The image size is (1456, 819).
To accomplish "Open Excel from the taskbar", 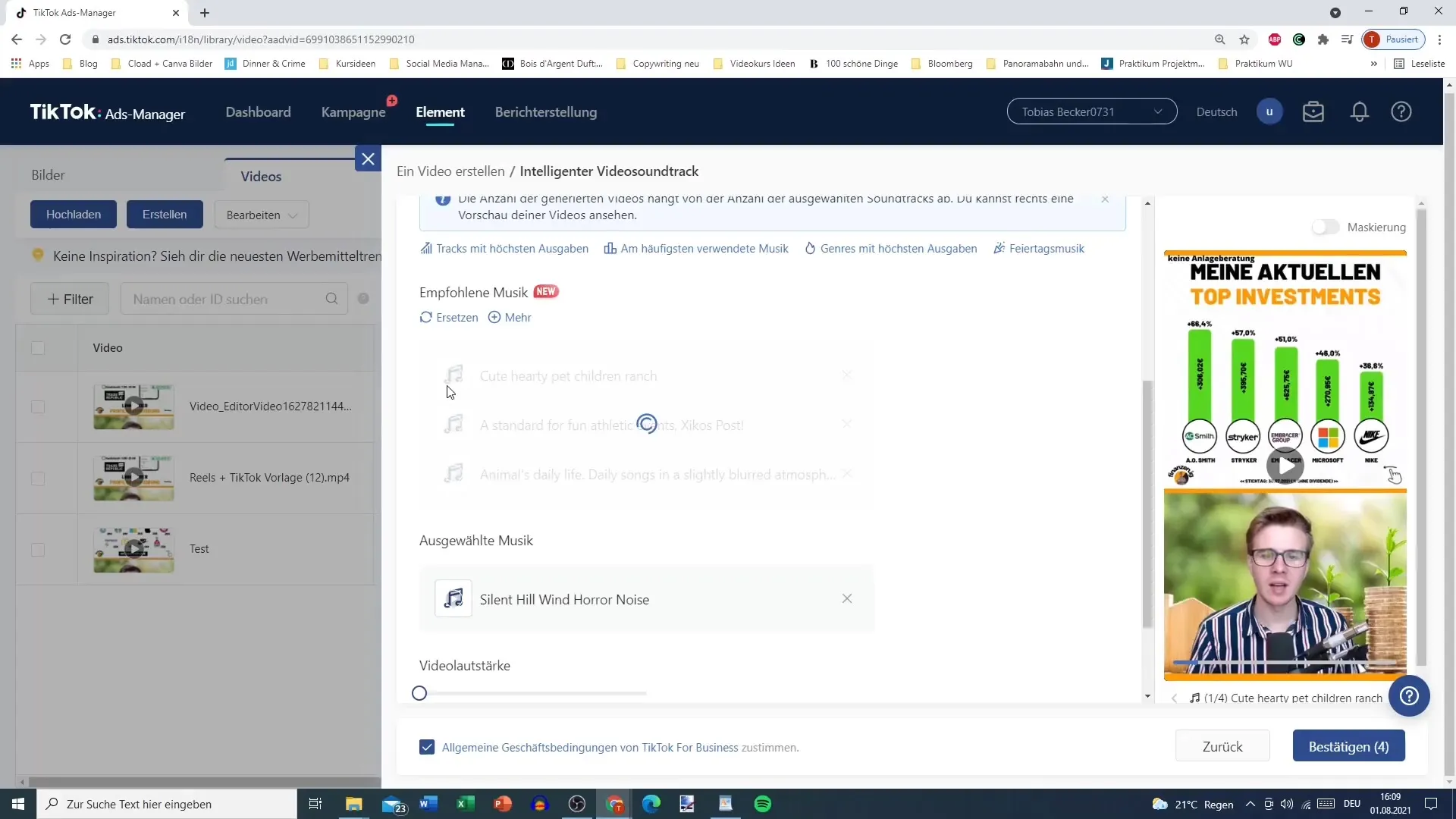I will (x=466, y=804).
